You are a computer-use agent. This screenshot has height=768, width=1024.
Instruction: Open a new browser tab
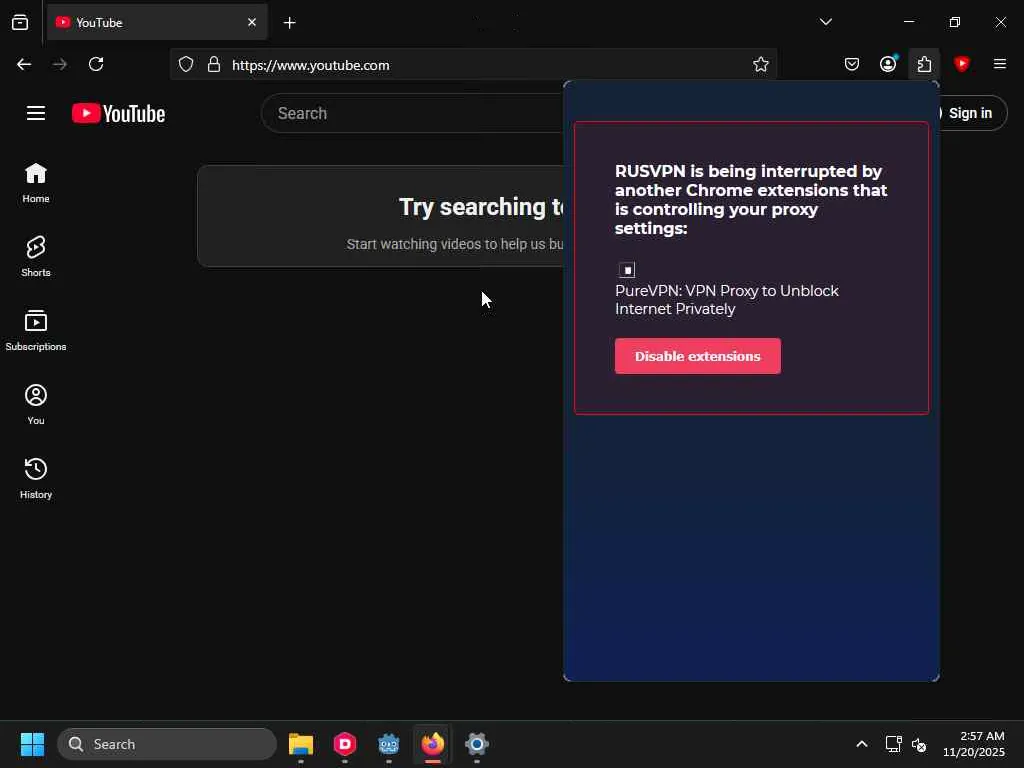tap(289, 23)
